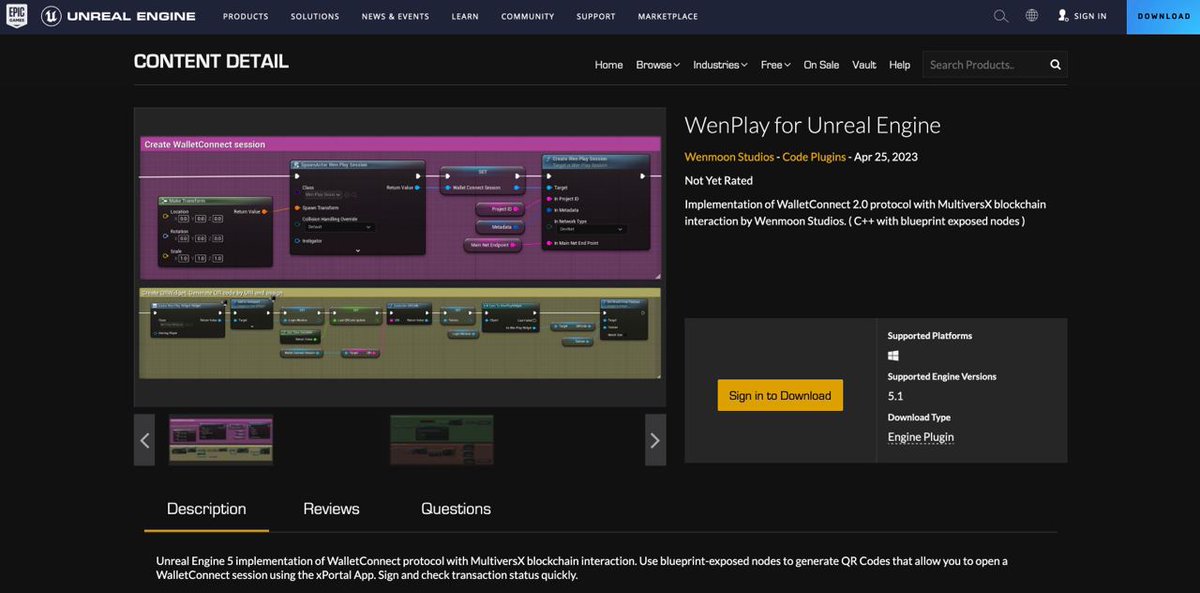The height and width of the screenshot is (593, 1200).
Task: Switch to the Questions tab
Action: [456, 509]
